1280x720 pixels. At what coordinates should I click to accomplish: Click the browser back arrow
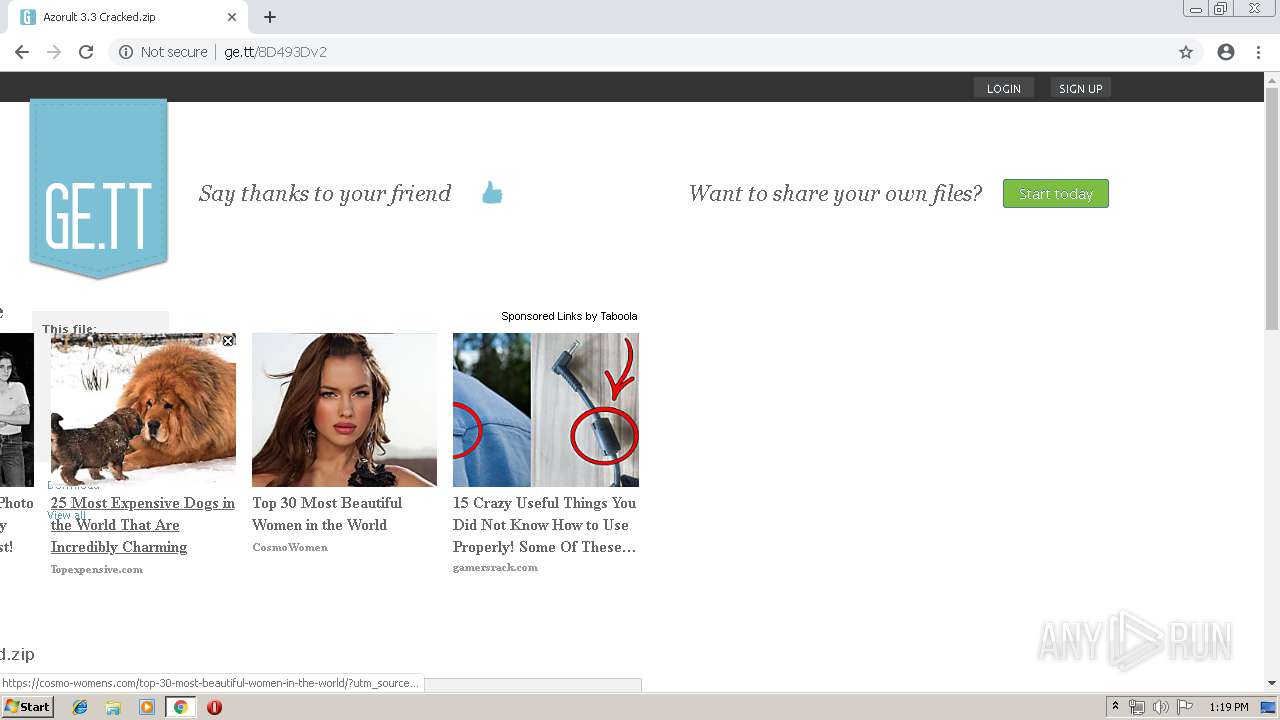22,52
